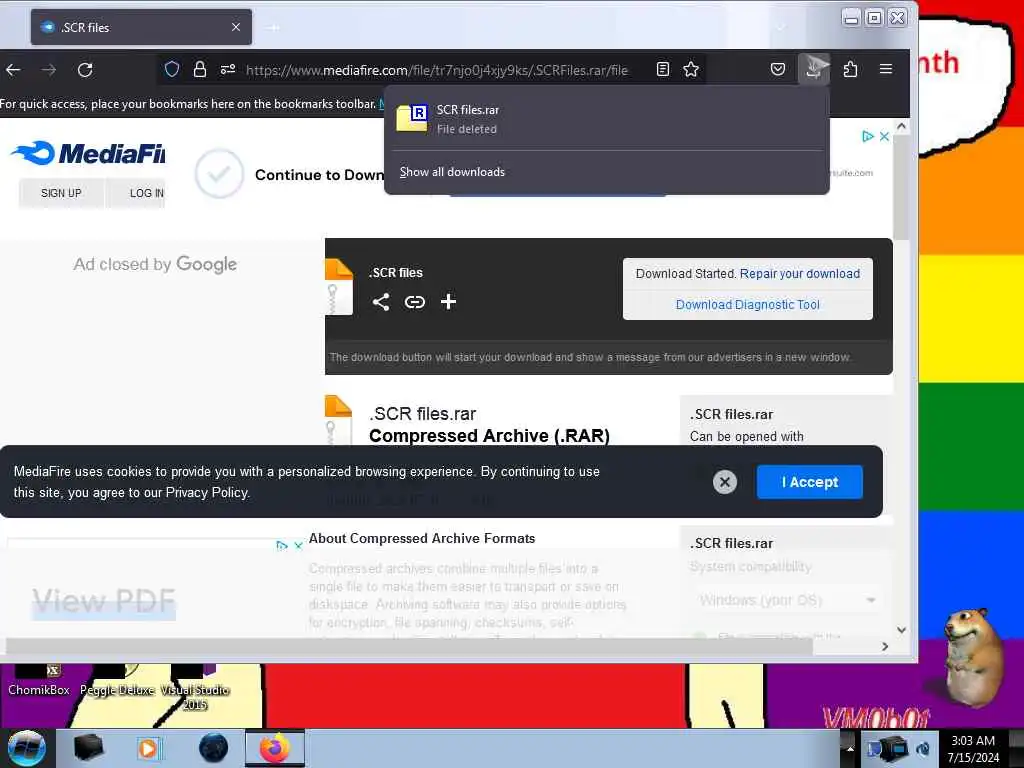Show hidden system tray icons arrow
The height and width of the screenshot is (768, 1024).
click(x=850, y=749)
